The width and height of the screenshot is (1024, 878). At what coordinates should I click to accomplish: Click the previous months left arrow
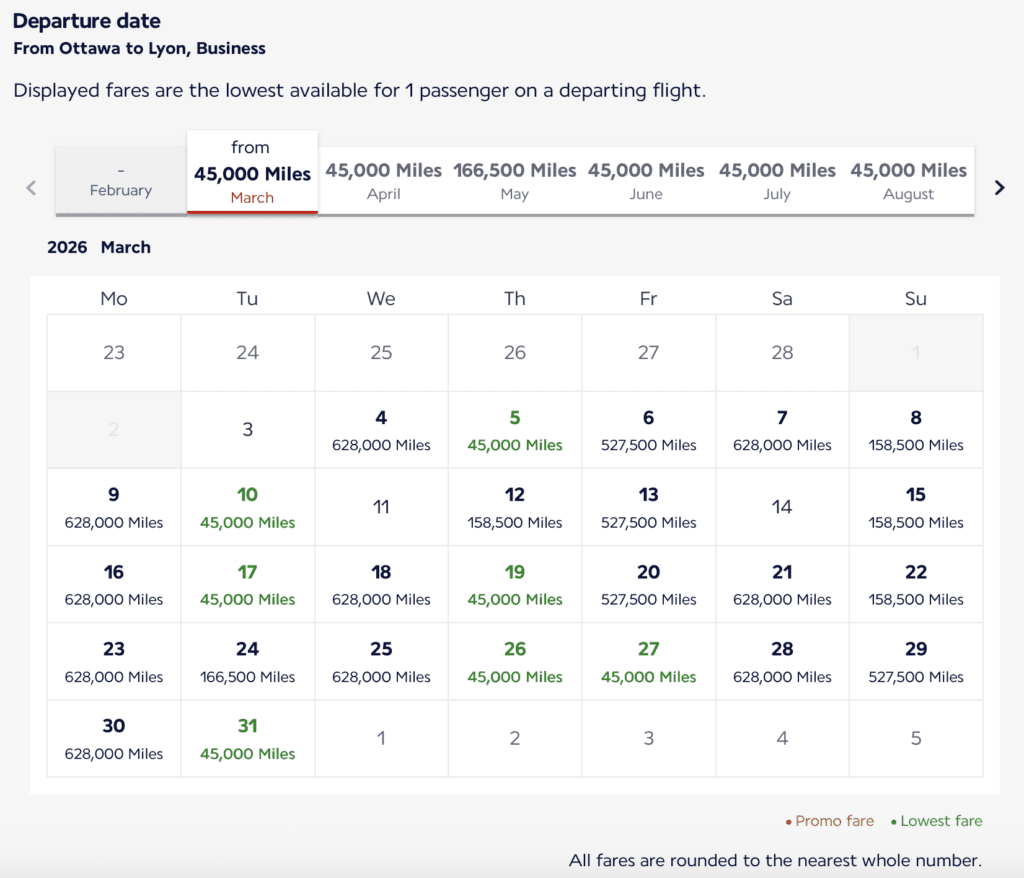pos(31,187)
